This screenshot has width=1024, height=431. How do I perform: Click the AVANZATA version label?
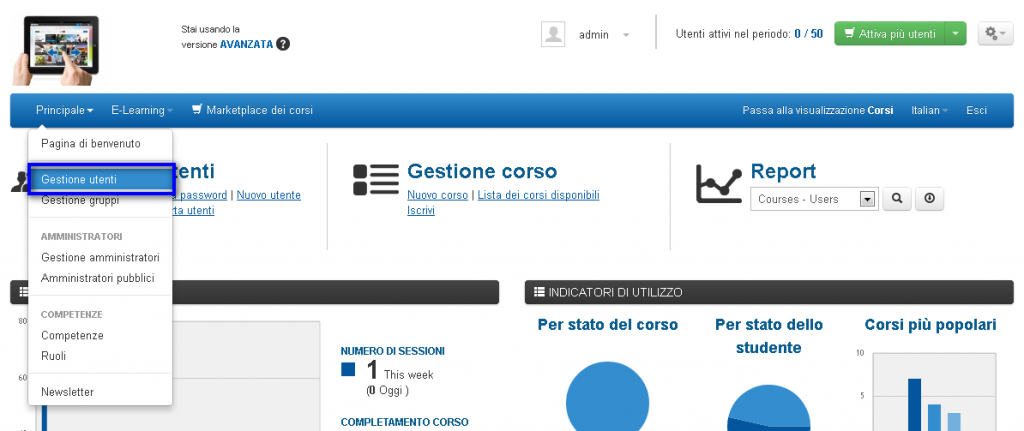coord(246,45)
